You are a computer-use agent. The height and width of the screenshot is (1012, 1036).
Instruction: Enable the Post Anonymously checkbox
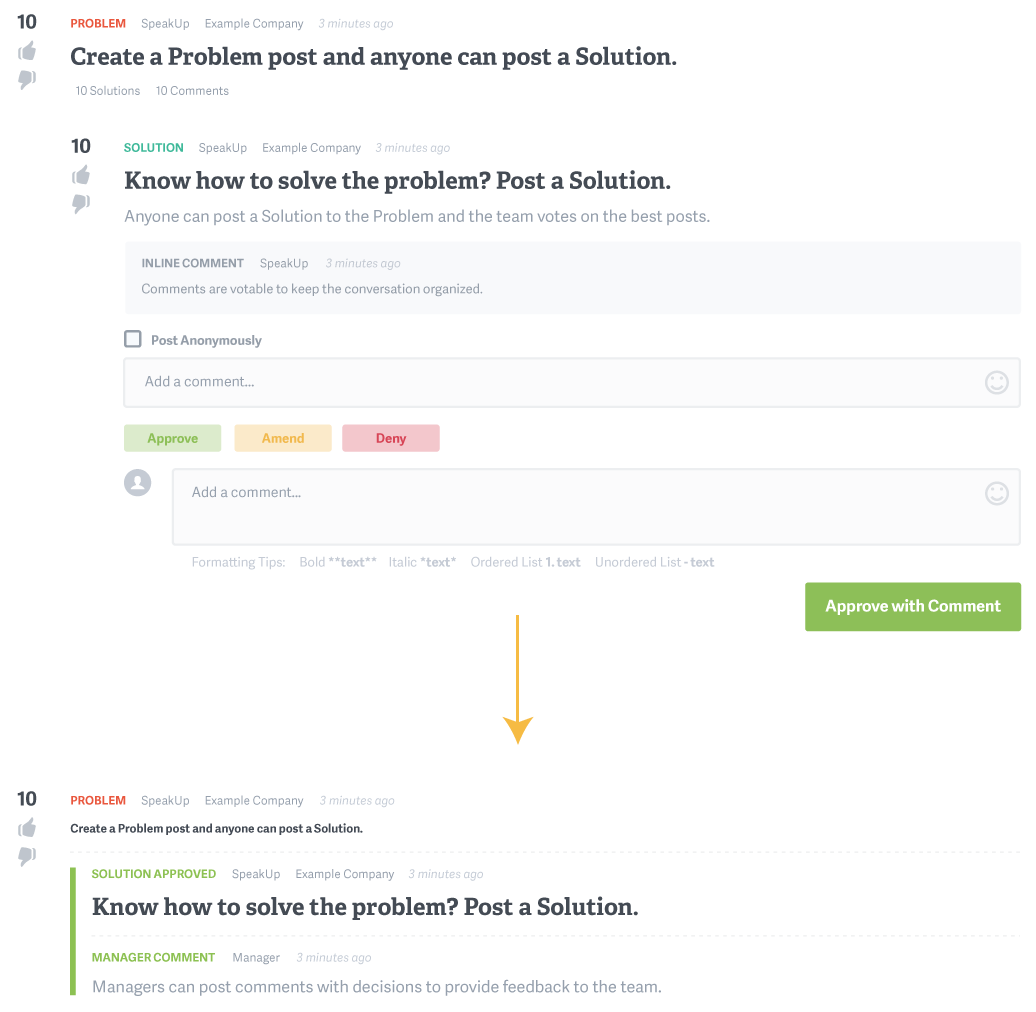point(133,339)
